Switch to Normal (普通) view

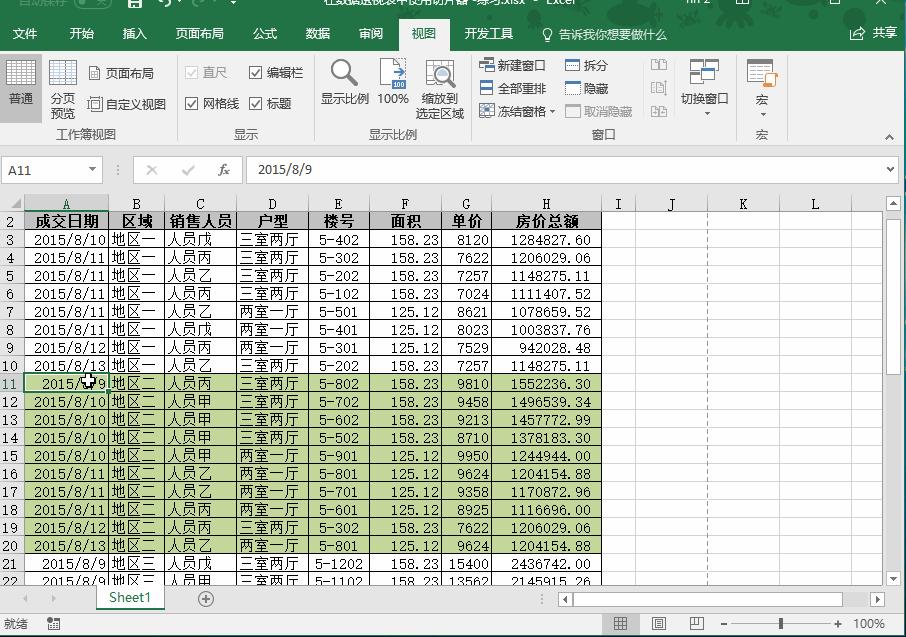(x=19, y=84)
